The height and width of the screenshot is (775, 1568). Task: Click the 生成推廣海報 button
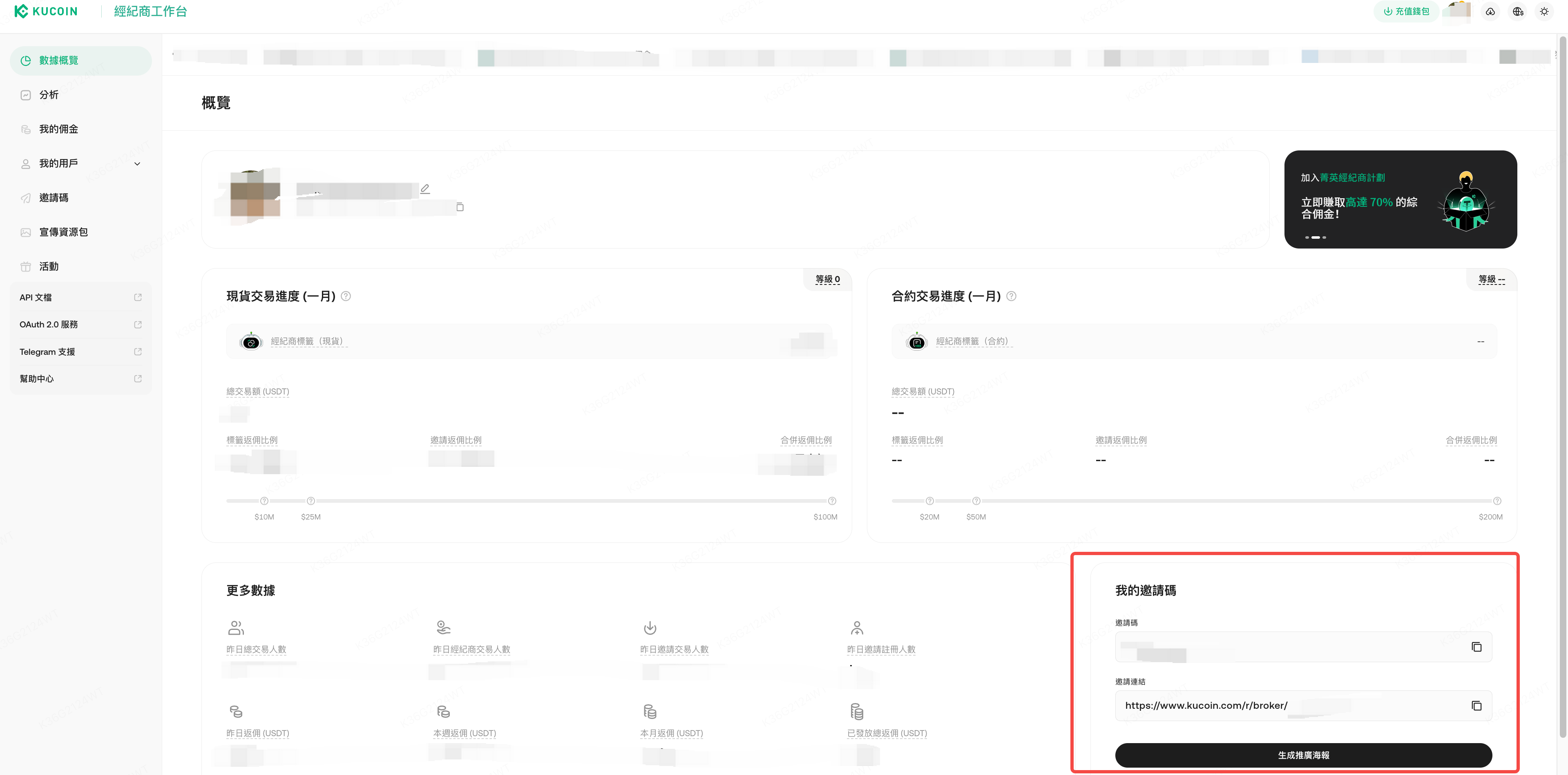[x=1302, y=755]
